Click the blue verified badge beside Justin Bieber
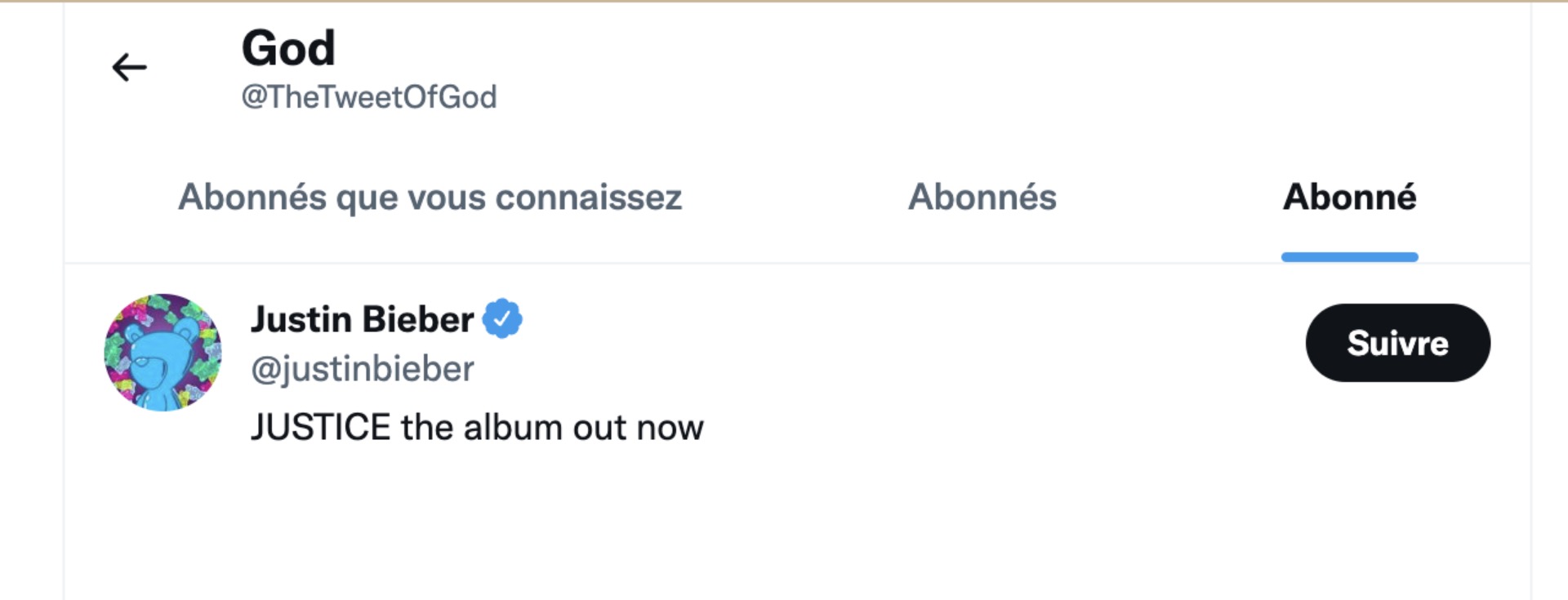 [502, 318]
